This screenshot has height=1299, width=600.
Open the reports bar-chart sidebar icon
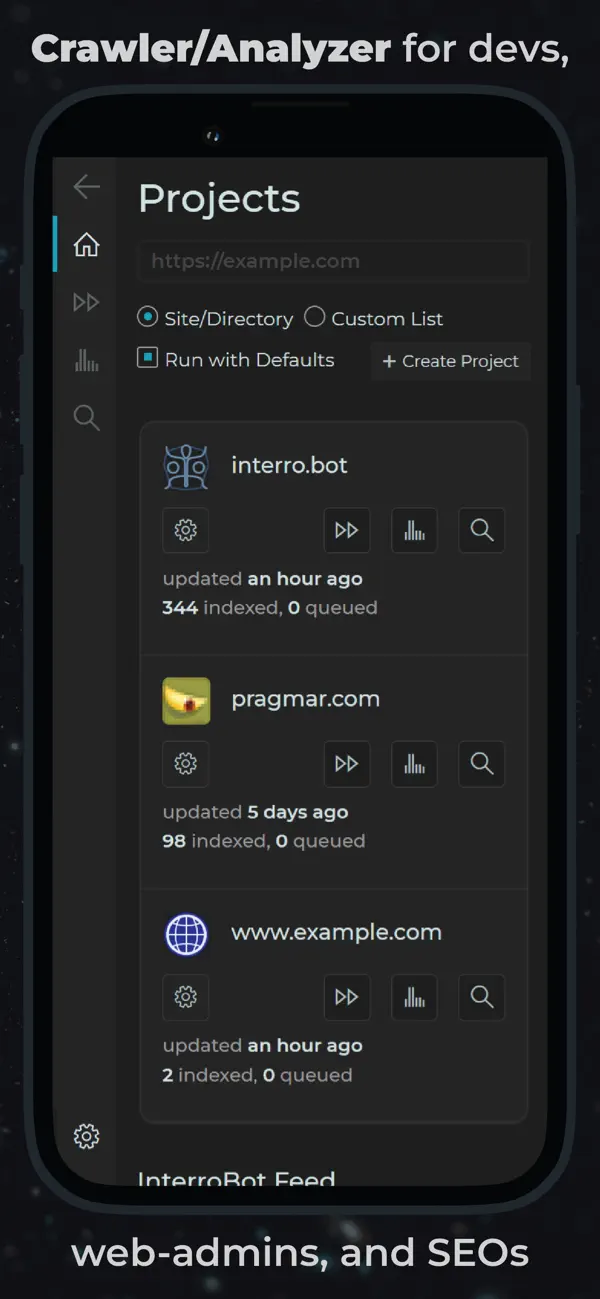tap(87, 360)
